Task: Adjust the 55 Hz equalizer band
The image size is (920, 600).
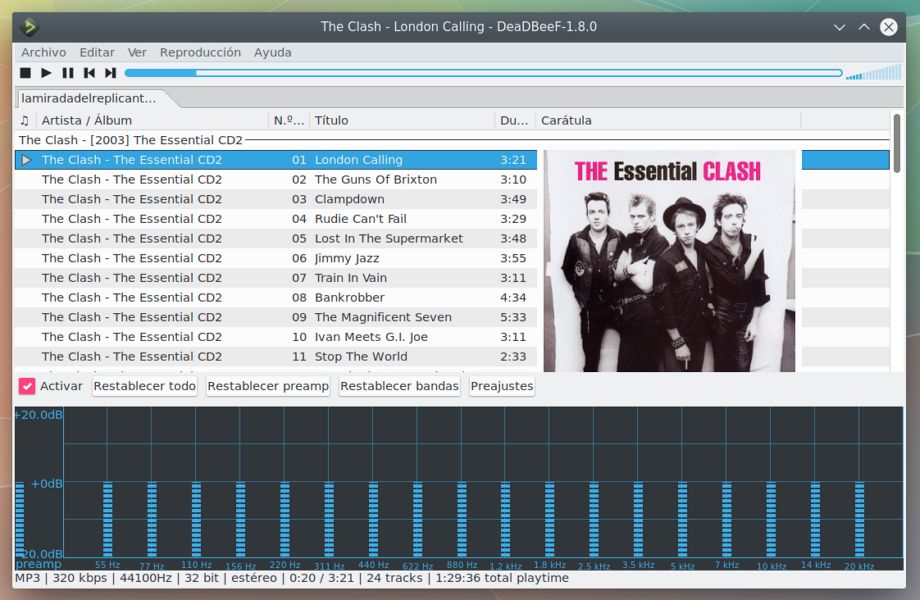Action: point(107,518)
